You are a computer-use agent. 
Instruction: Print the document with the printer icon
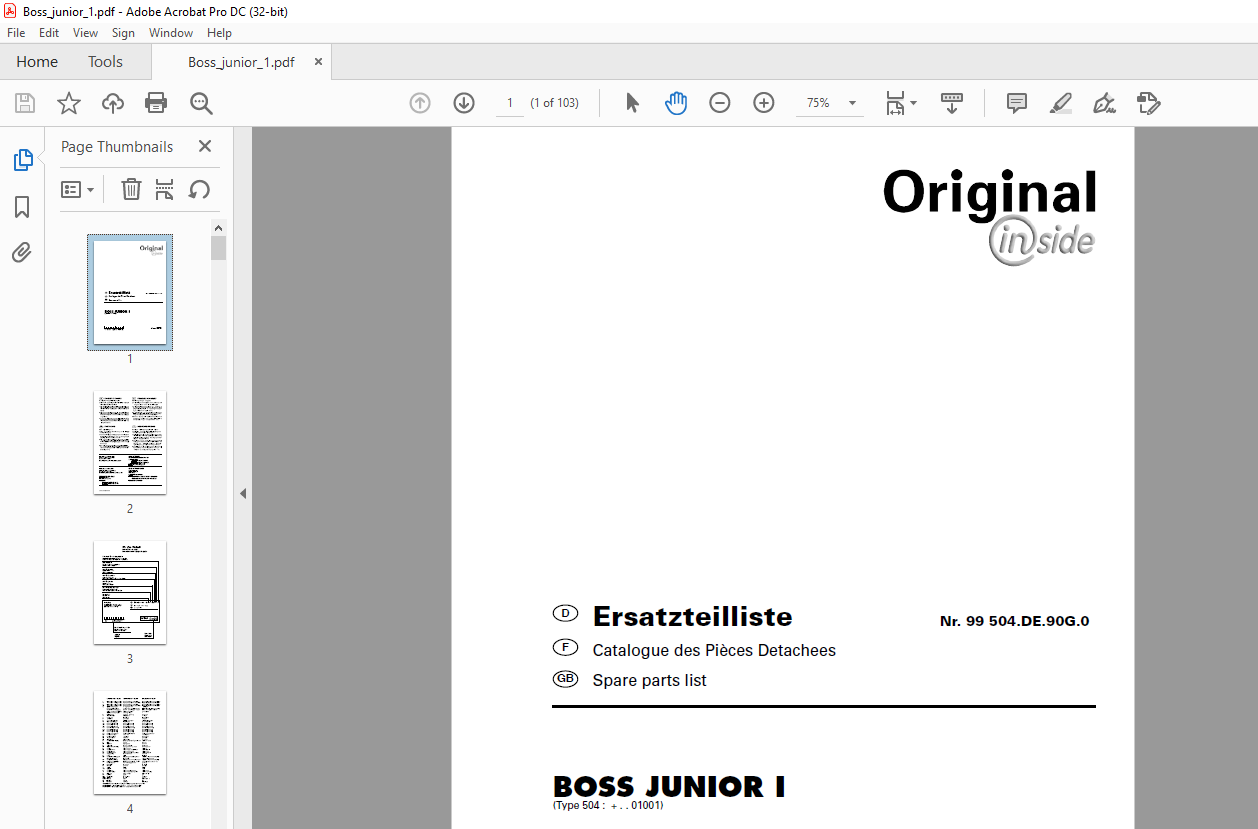(156, 103)
